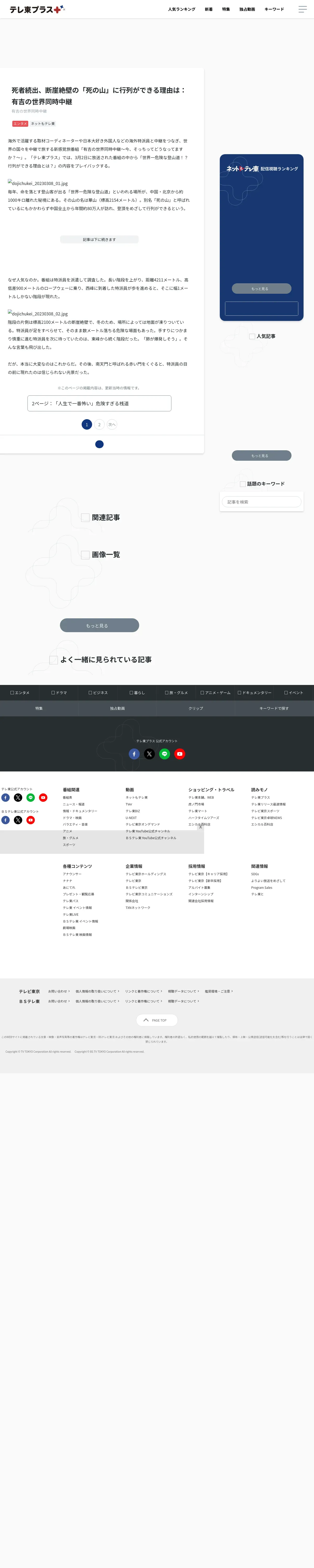Open Facebook icon under テレ東公式アカウント
Image resolution: width=314 pixels, height=1568 pixels.
tap(5, 797)
